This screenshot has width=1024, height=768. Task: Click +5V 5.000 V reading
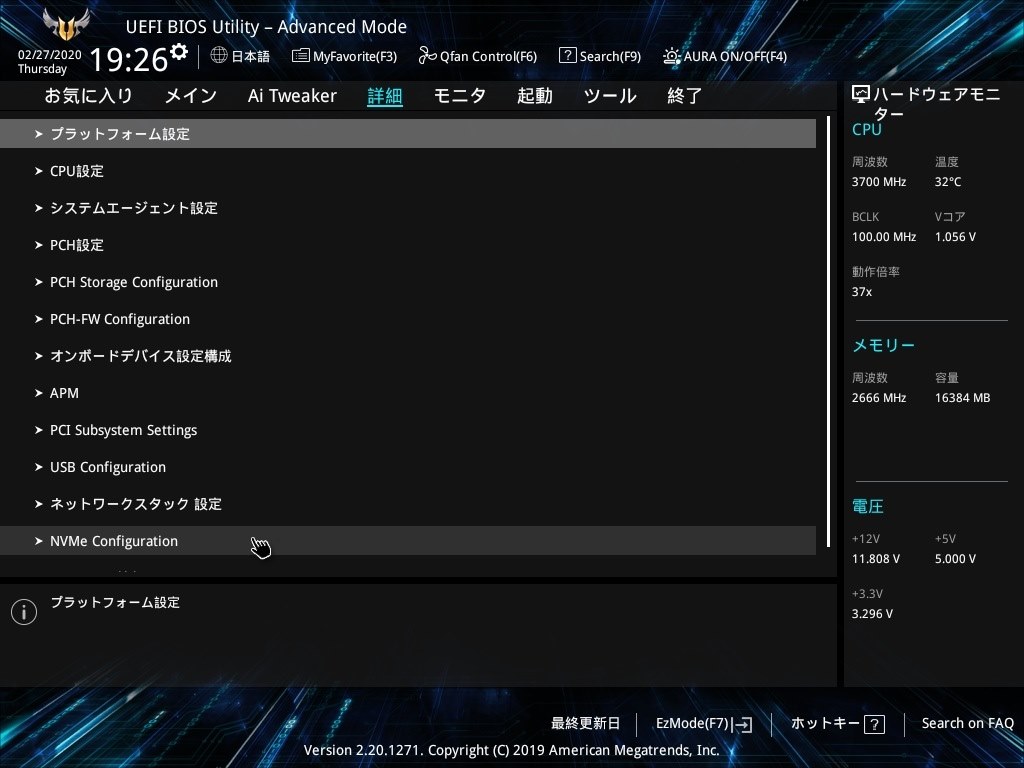tap(955, 559)
